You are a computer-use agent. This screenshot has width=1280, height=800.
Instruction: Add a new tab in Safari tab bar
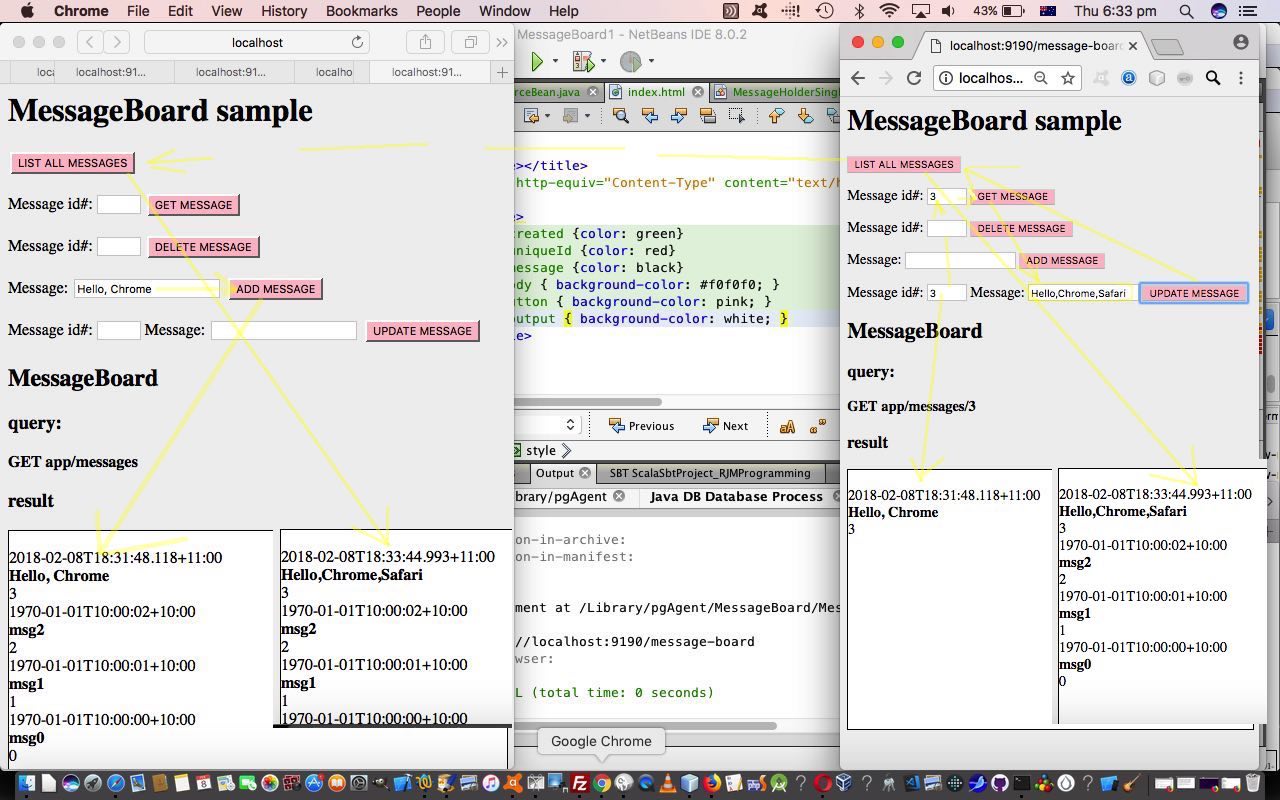tap(502, 72)
